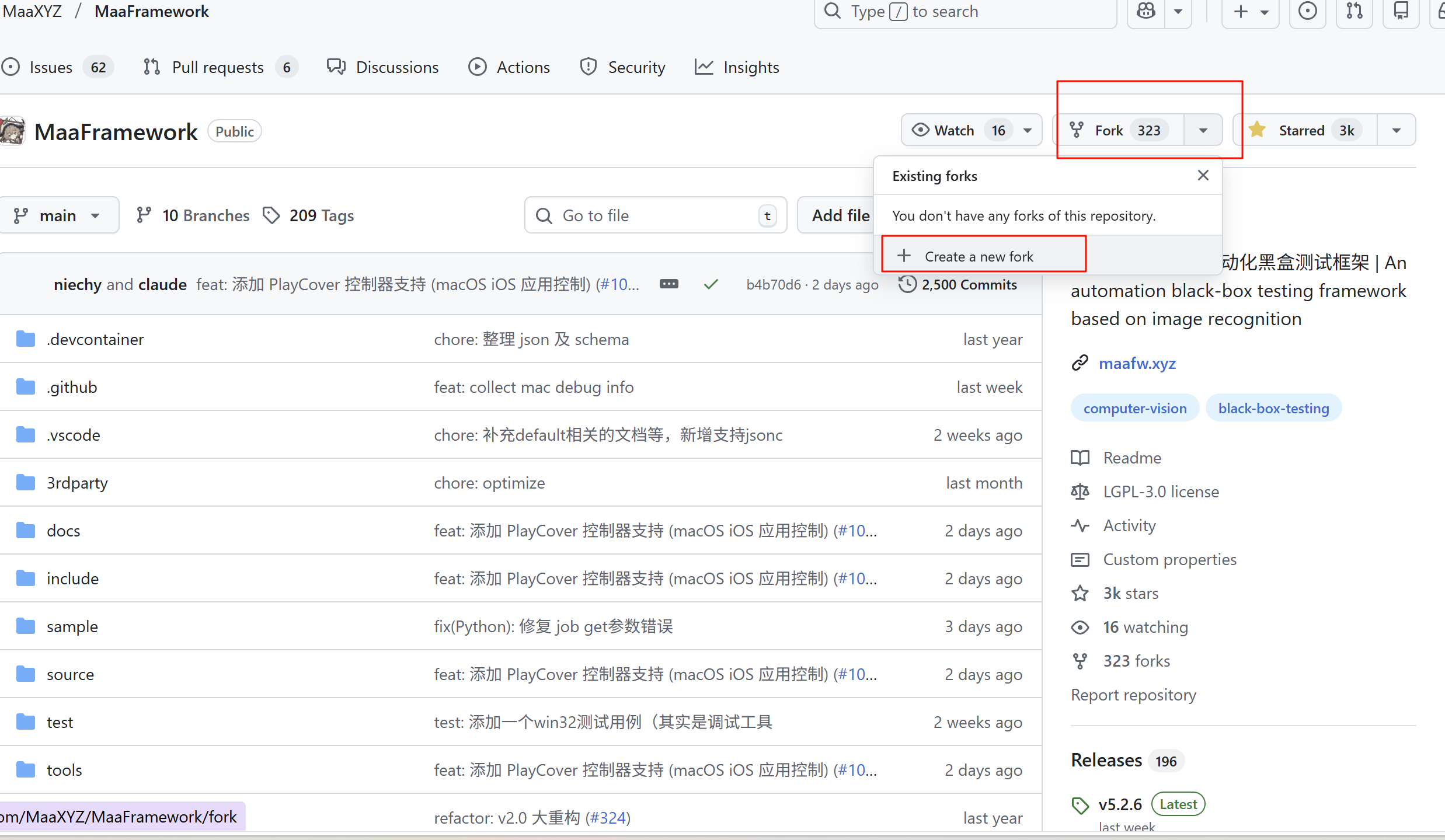Switch to the Insights tab
Screen dimensions: 1445x840
click(737, 67)
